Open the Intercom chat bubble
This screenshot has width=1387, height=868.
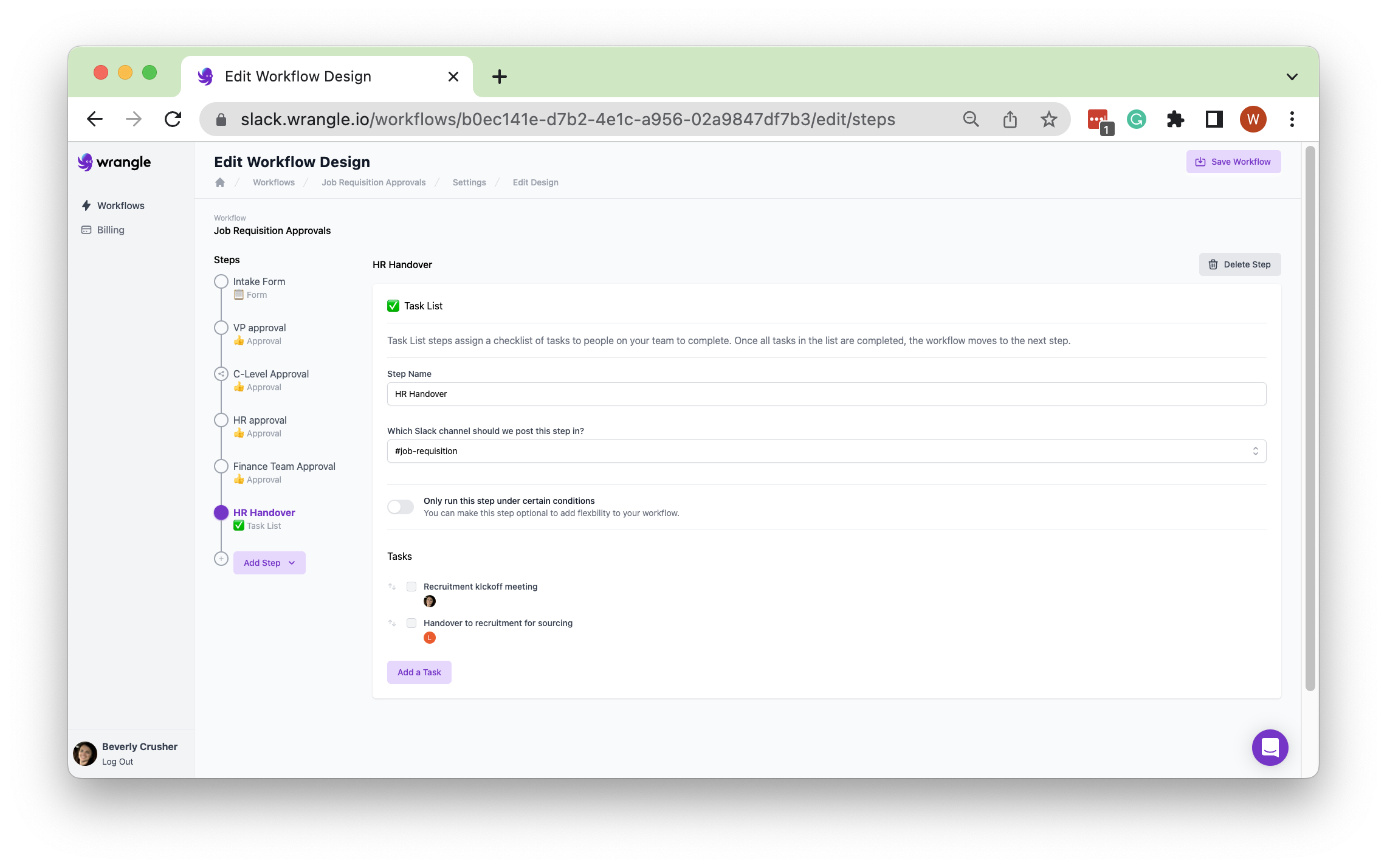coord(1270,747)
